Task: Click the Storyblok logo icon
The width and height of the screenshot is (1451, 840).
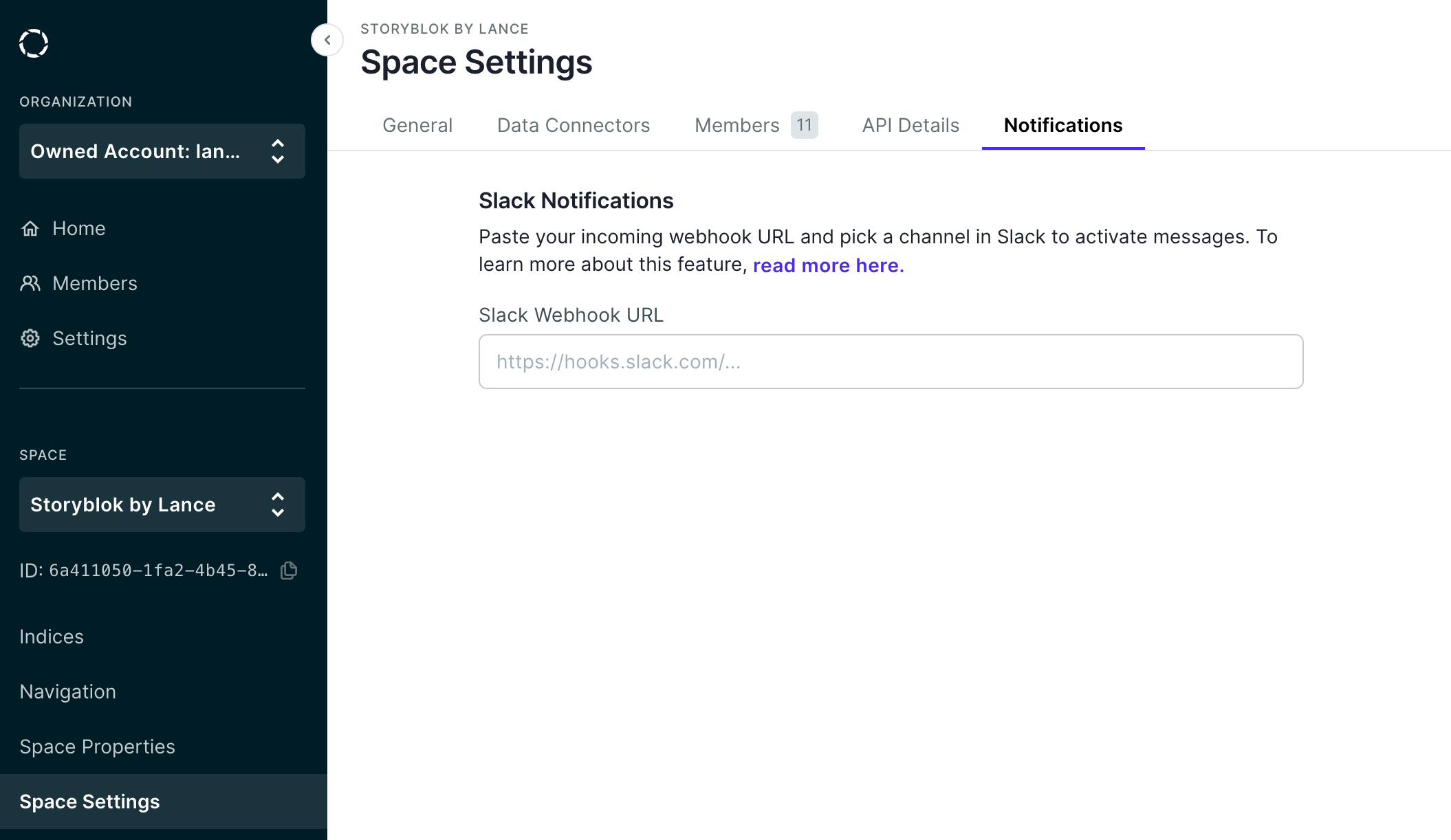Action: coord(34,43)
